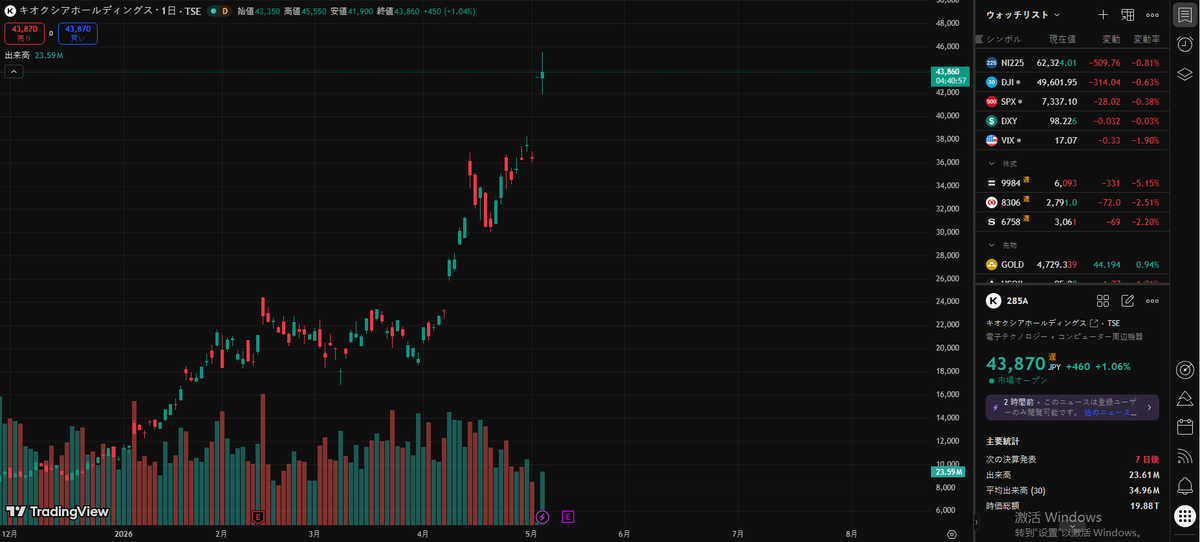Collapse the 先物 section in watchlist
The height and width of the screenshot is (542, 1200).
[992, 244]
